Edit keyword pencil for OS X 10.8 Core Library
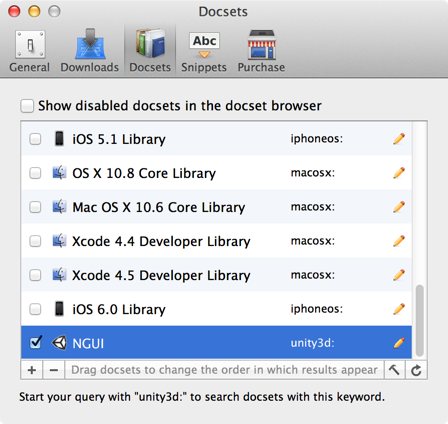Image resolution: width=448 pixels, height=424 pixels. pos(399,173)
